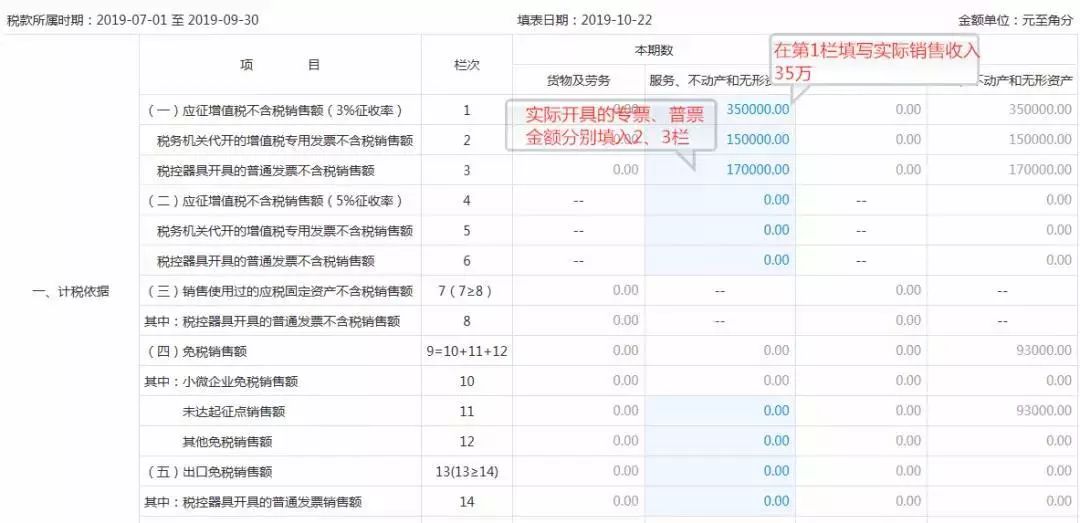Click the 13(13≥14) column number
This screenshot has width=1080, height=523.
pos(467,472)
